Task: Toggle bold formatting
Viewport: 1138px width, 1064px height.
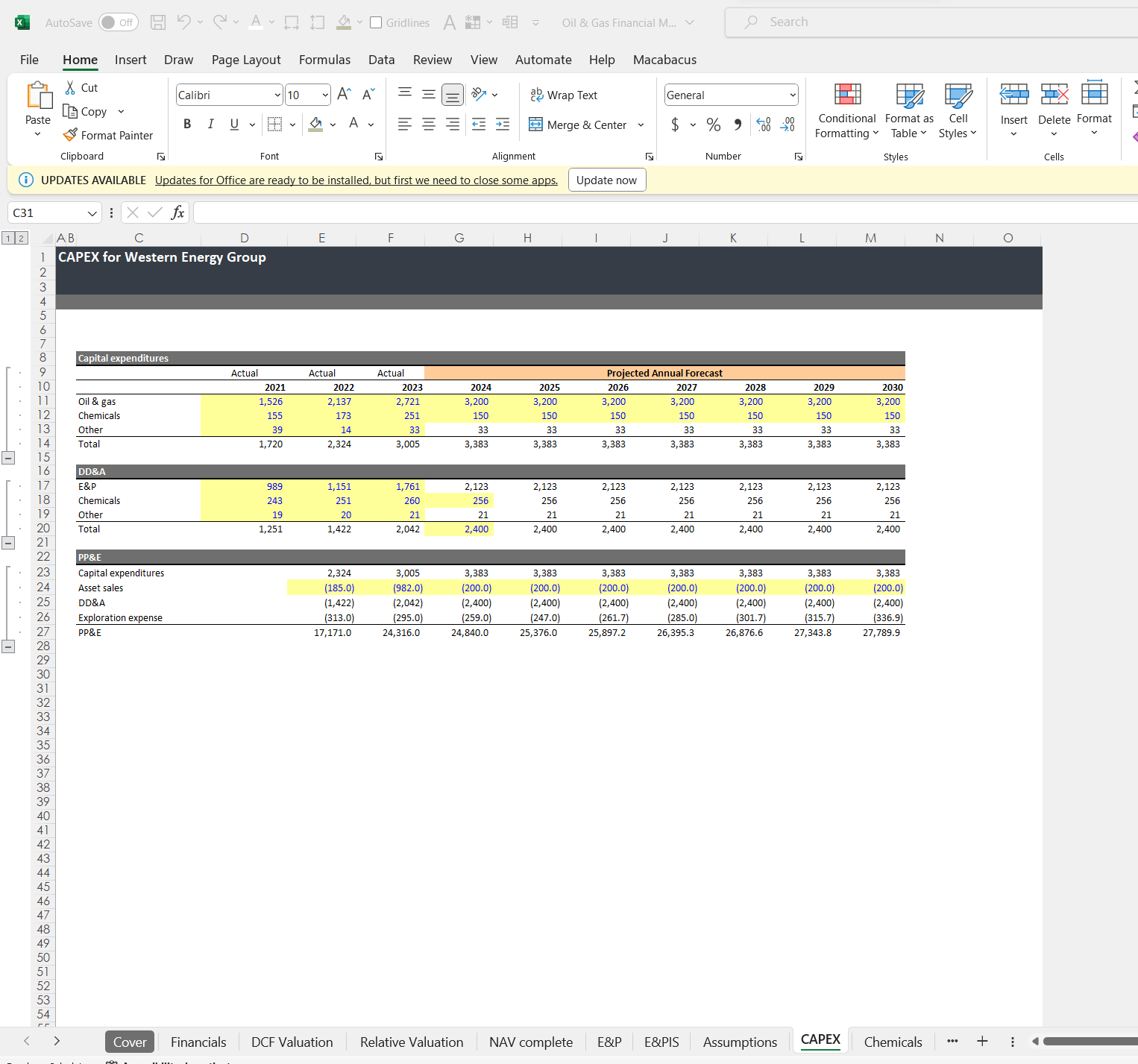Action: tap(187, 124)
